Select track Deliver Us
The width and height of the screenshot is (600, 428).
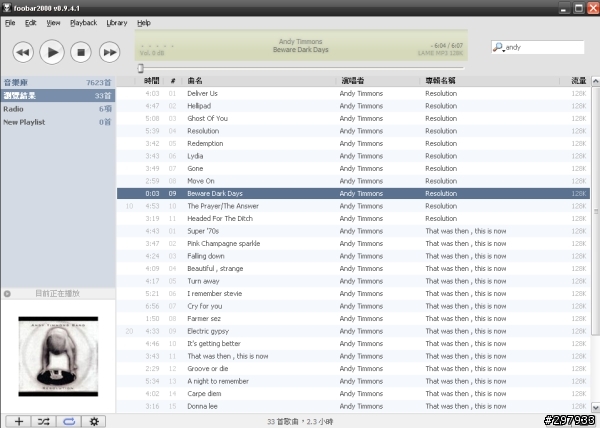click(353, 93)
